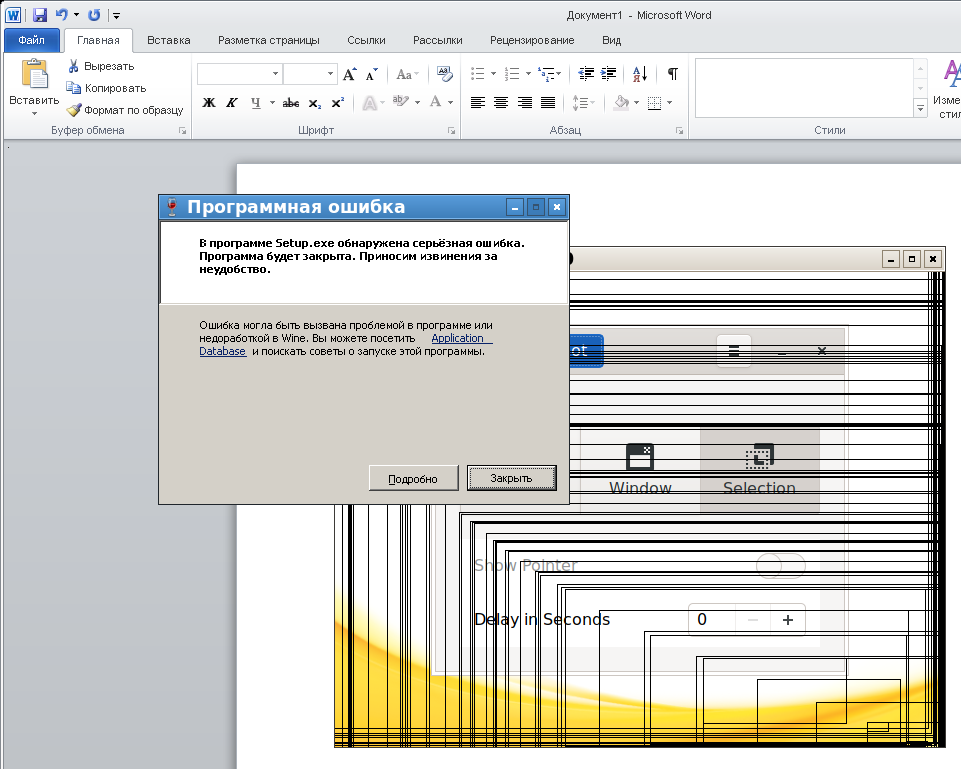The width and height of the screenshot is (961, 769).
Task: Switch to the Вставка tab
Action: pyautogui.click(x=169, y=40)
